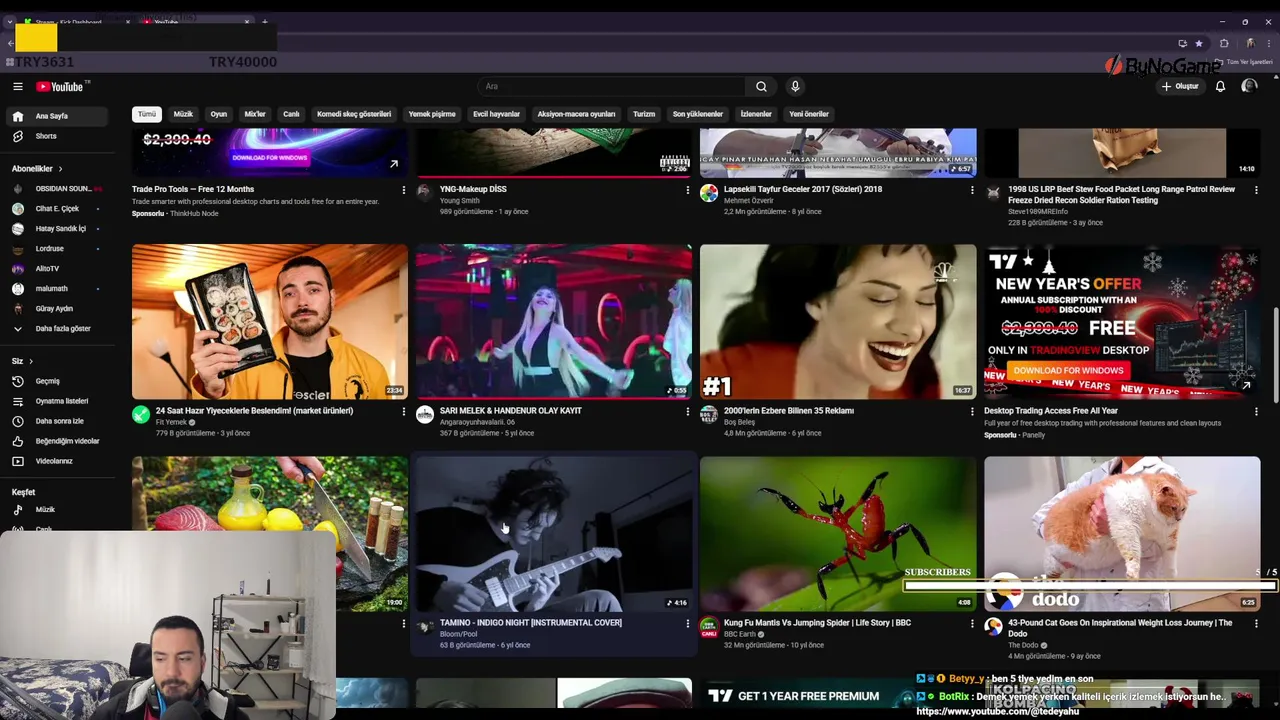
Task: Open OBSIDIAN SOUN... subscription channel
Action: click(55, 189)
